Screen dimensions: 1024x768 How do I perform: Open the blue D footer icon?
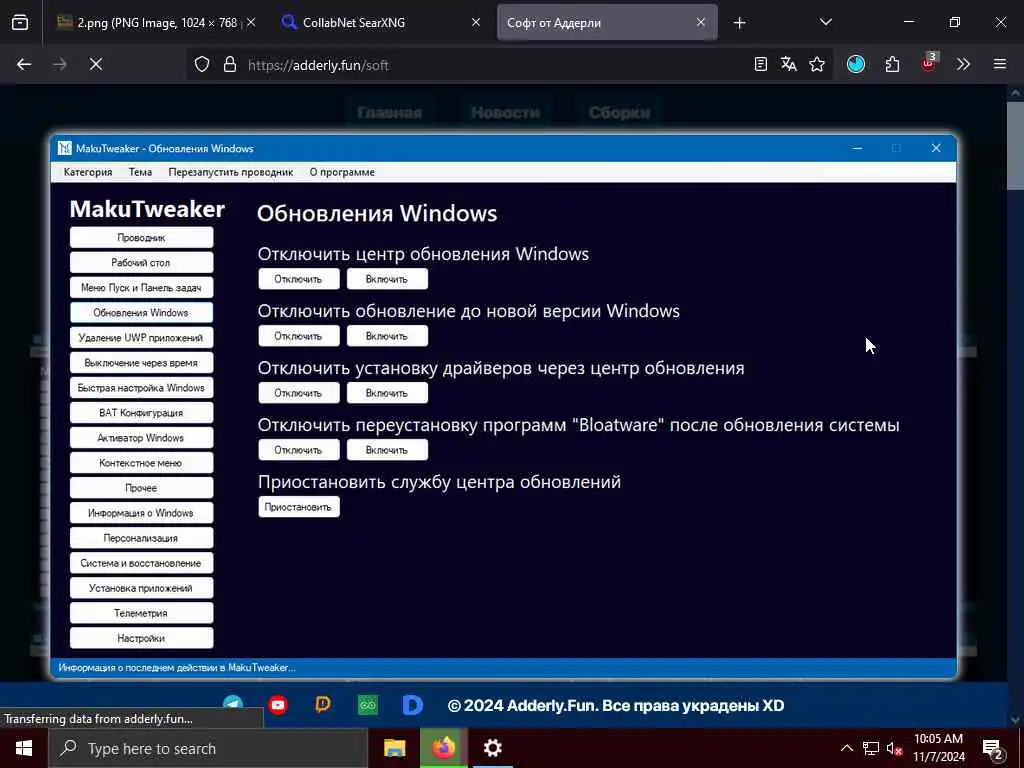point(412,705)
